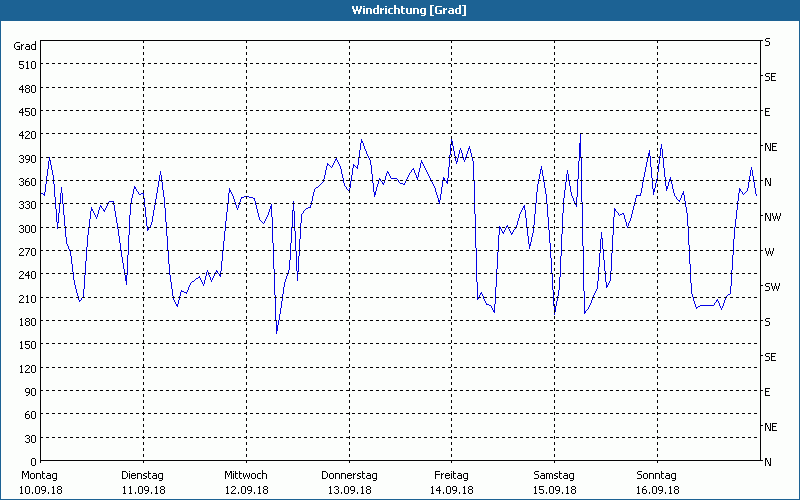The height and width of the screenshot is (500, 800).
Task: Click the Montag day label
Action: (x=39, y=476)
